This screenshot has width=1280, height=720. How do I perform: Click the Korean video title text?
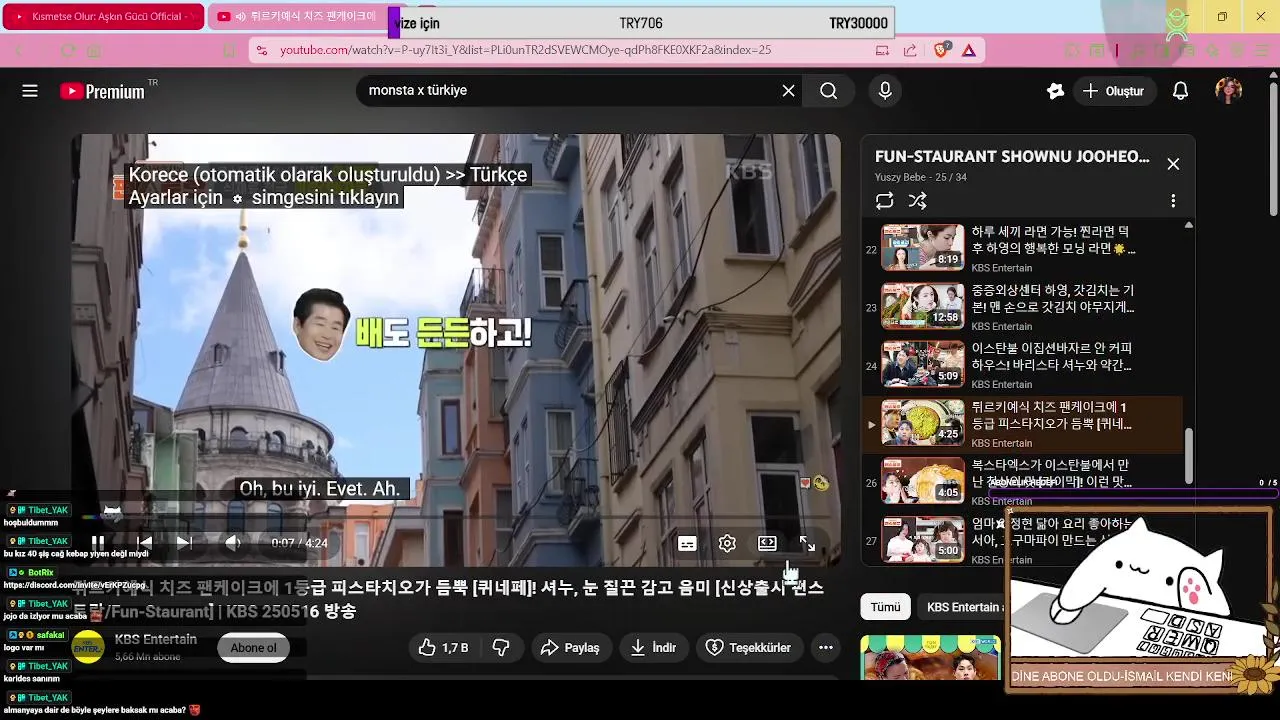coord(449,599)
